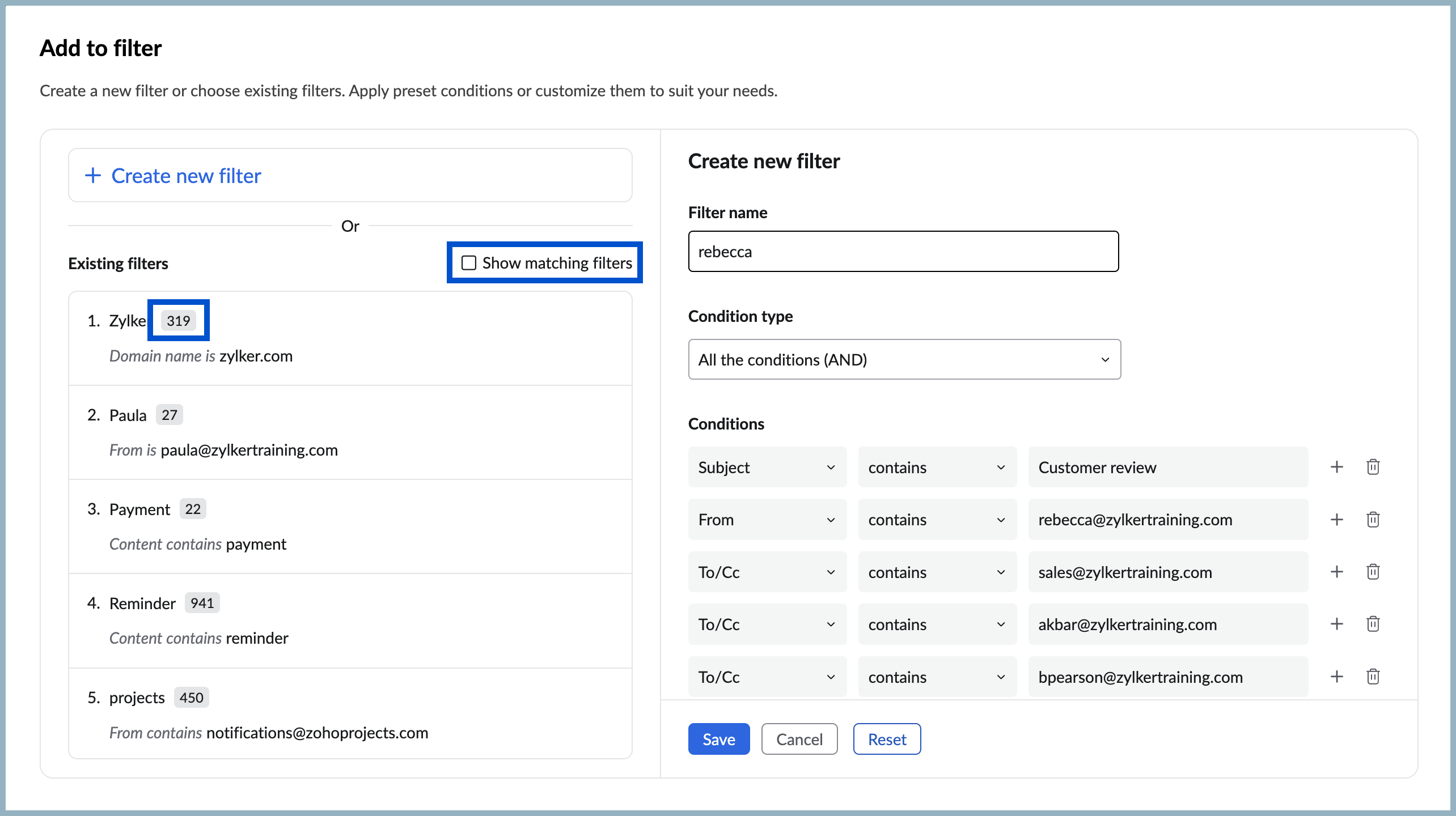Open the Subject field selector dropdown
Image resolution: width=1456 pixels, height=816 pixels.
(x=767, y=467)
